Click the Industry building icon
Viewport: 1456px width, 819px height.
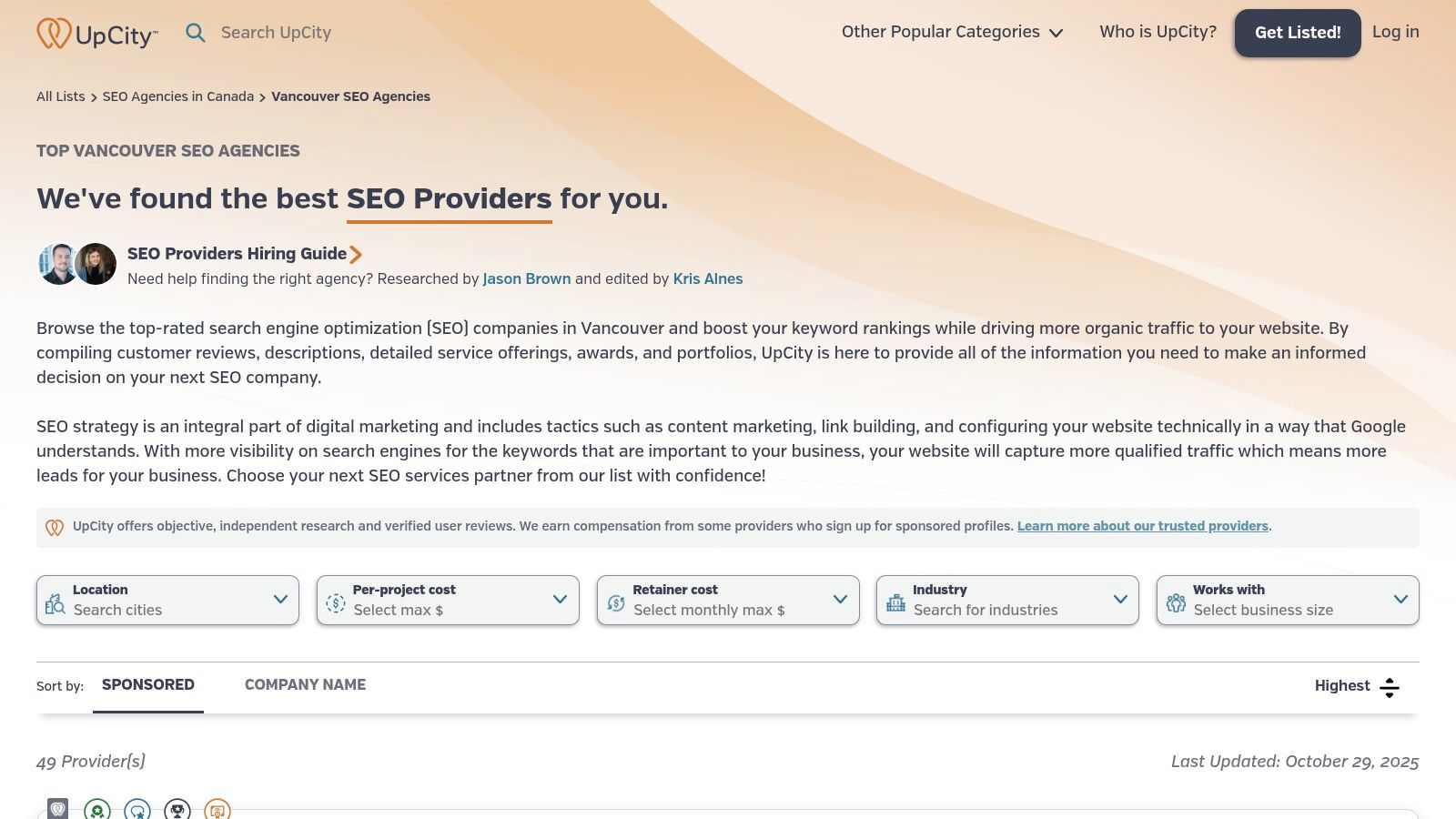(x=895, y=601)
